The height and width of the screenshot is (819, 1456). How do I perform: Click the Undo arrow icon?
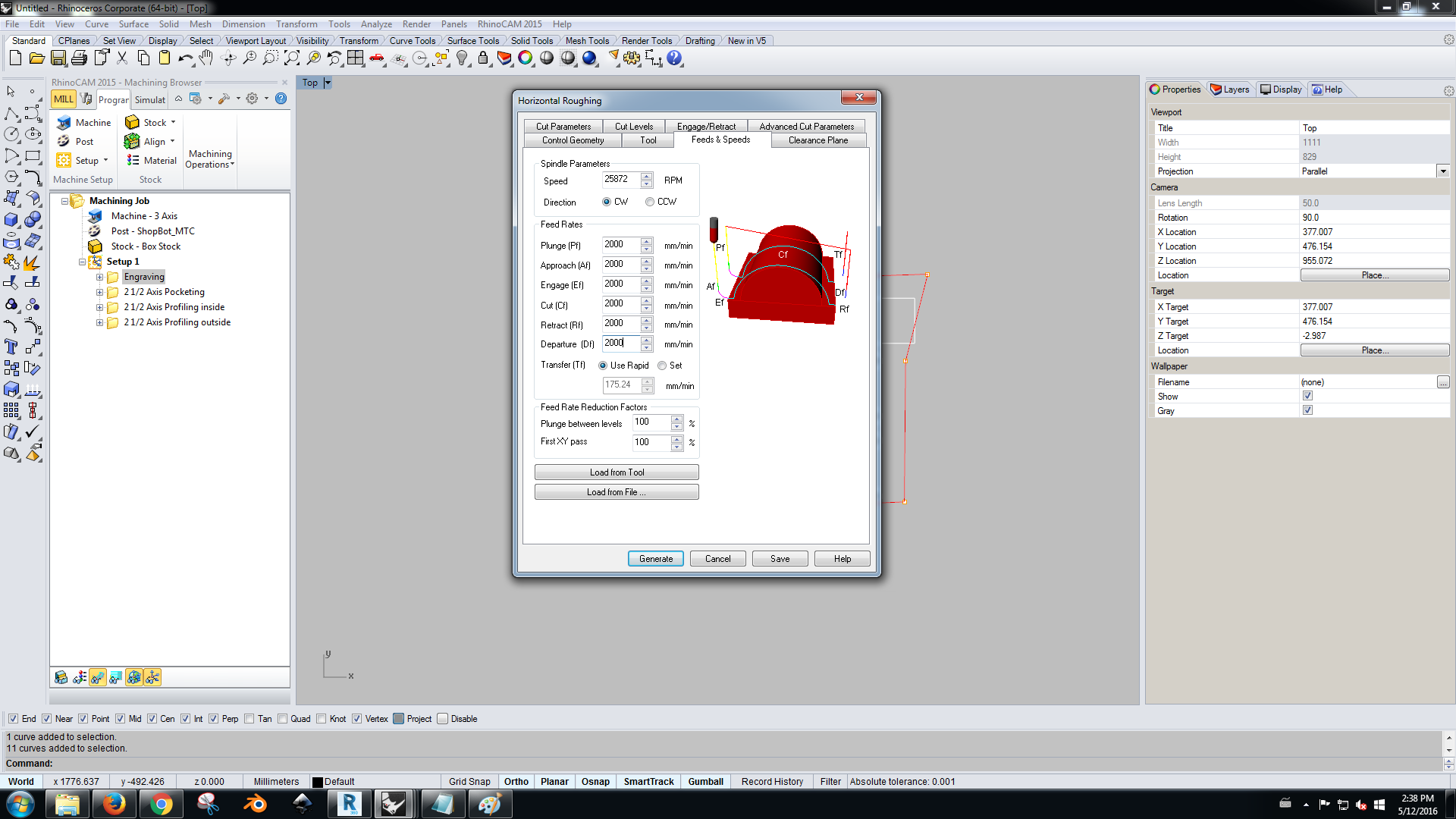pos(185,58)
